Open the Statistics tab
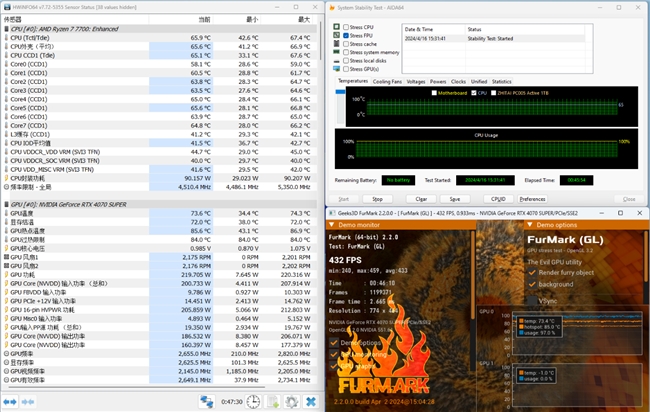The width and height of the screenshot is (650, 412). (502, 82)
